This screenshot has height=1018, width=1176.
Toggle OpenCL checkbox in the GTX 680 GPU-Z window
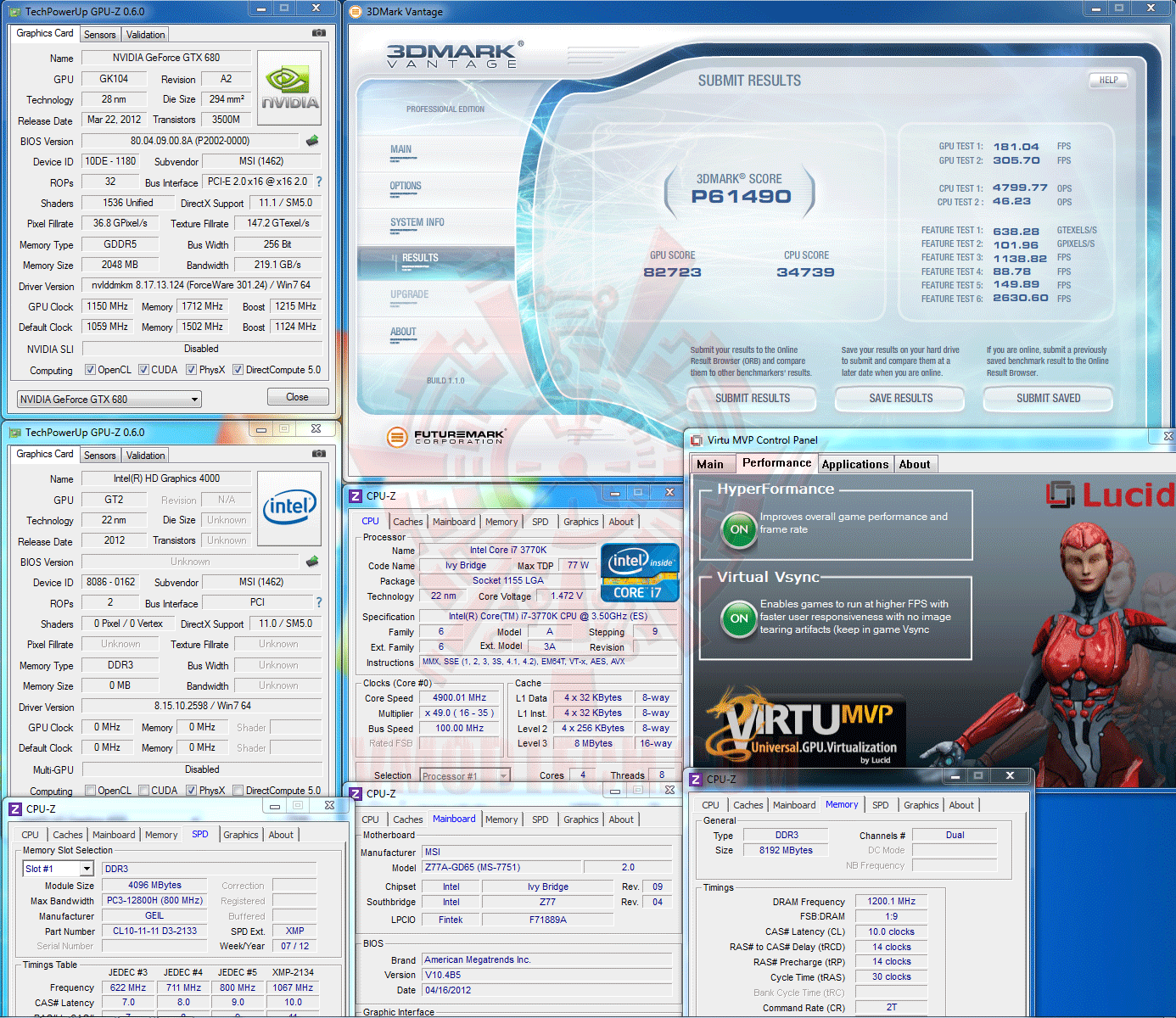click(x=90, y=370)
